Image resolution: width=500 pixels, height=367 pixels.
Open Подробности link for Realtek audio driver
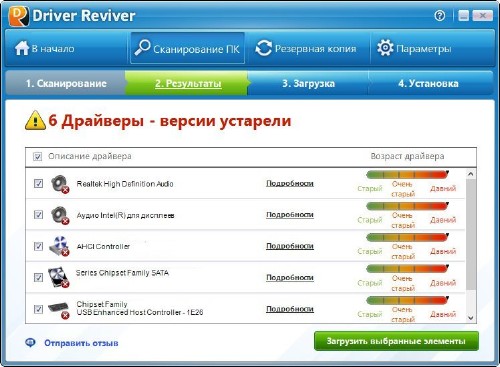pos(290,183)
